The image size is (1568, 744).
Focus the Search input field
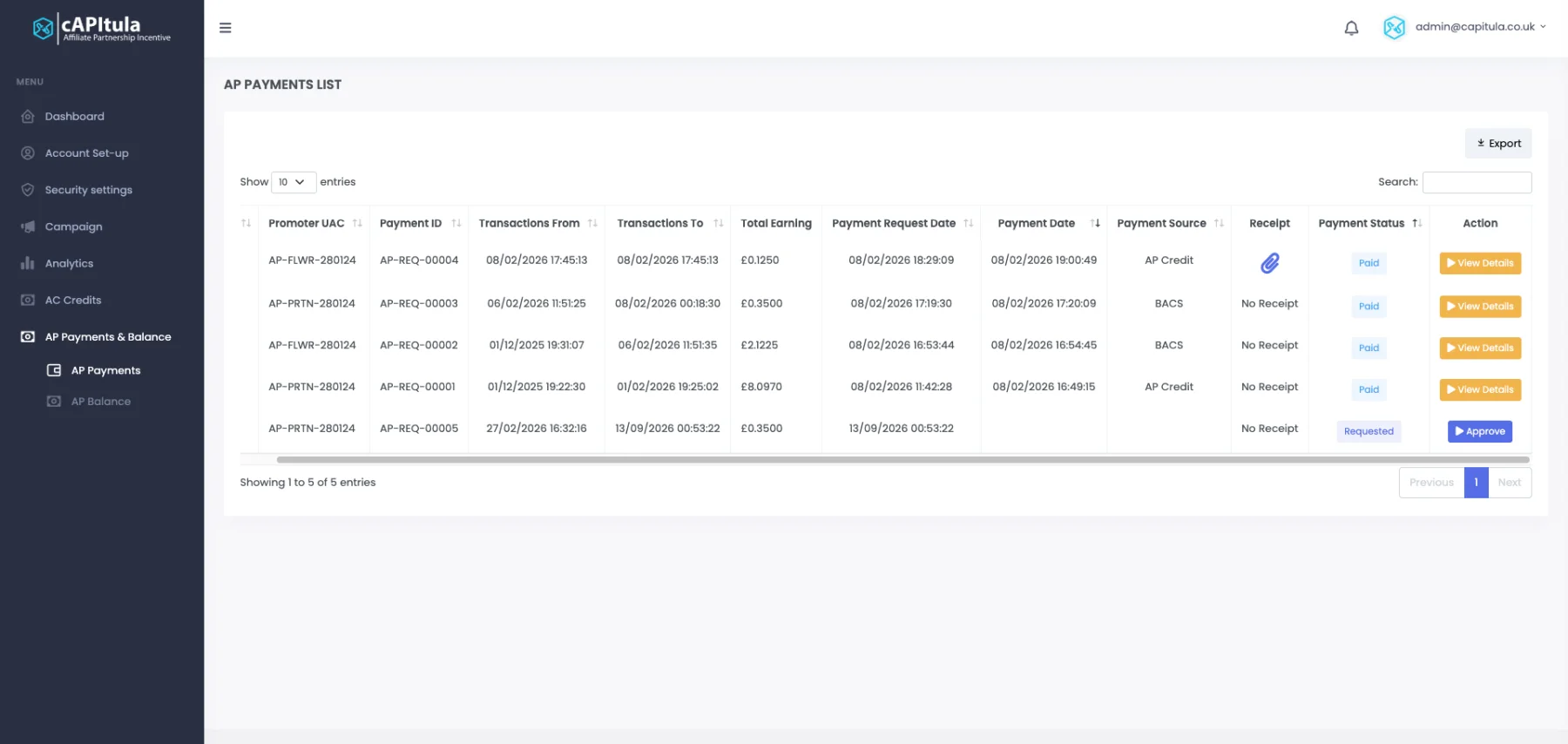(x=1477, y=182)
